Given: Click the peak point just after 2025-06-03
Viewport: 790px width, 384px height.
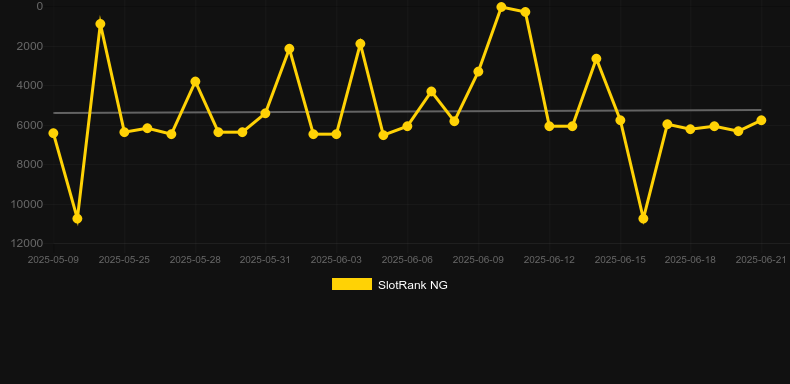Looking at the screenshot, I should 360,44.
